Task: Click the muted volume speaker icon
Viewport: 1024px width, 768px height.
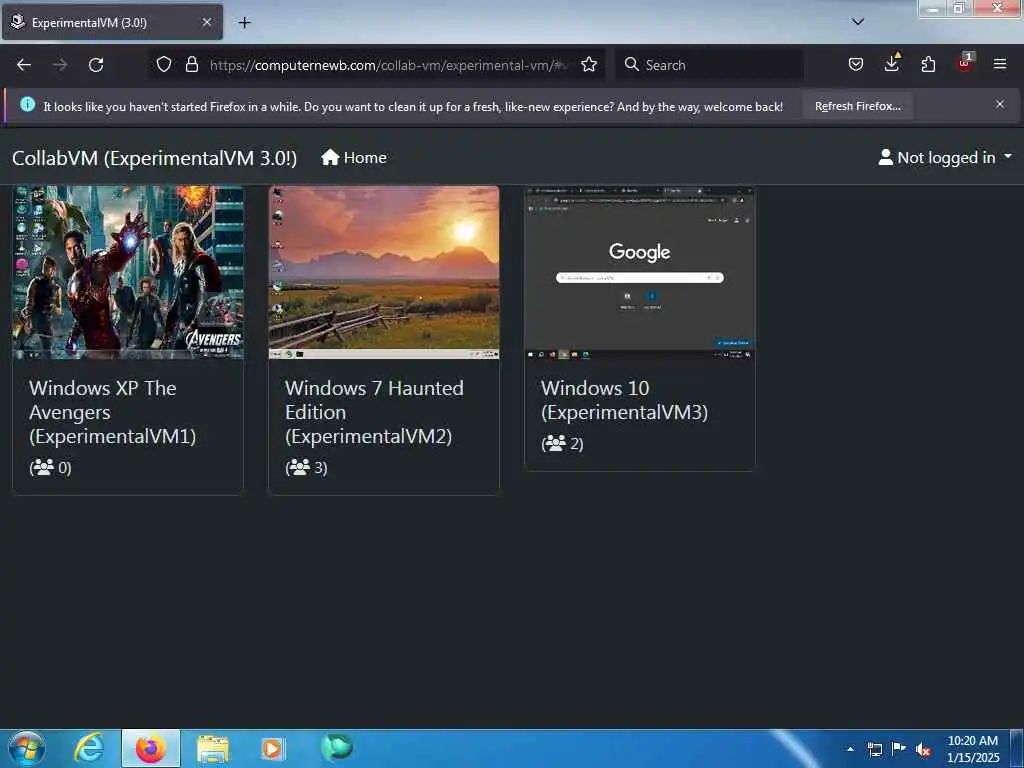Action: (923, 750)
